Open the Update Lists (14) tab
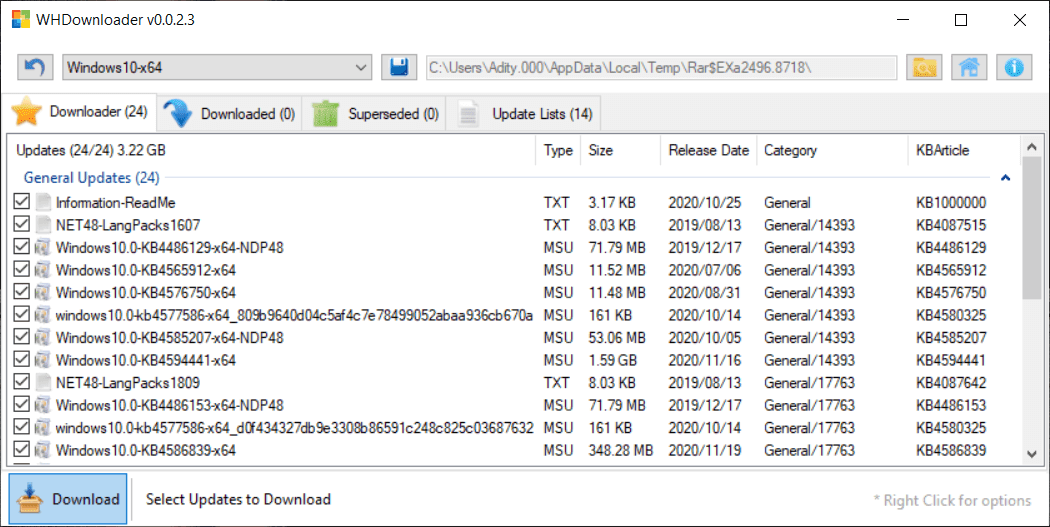The width and height of the screenshot is (1050, 527). [x=524, y=114]
